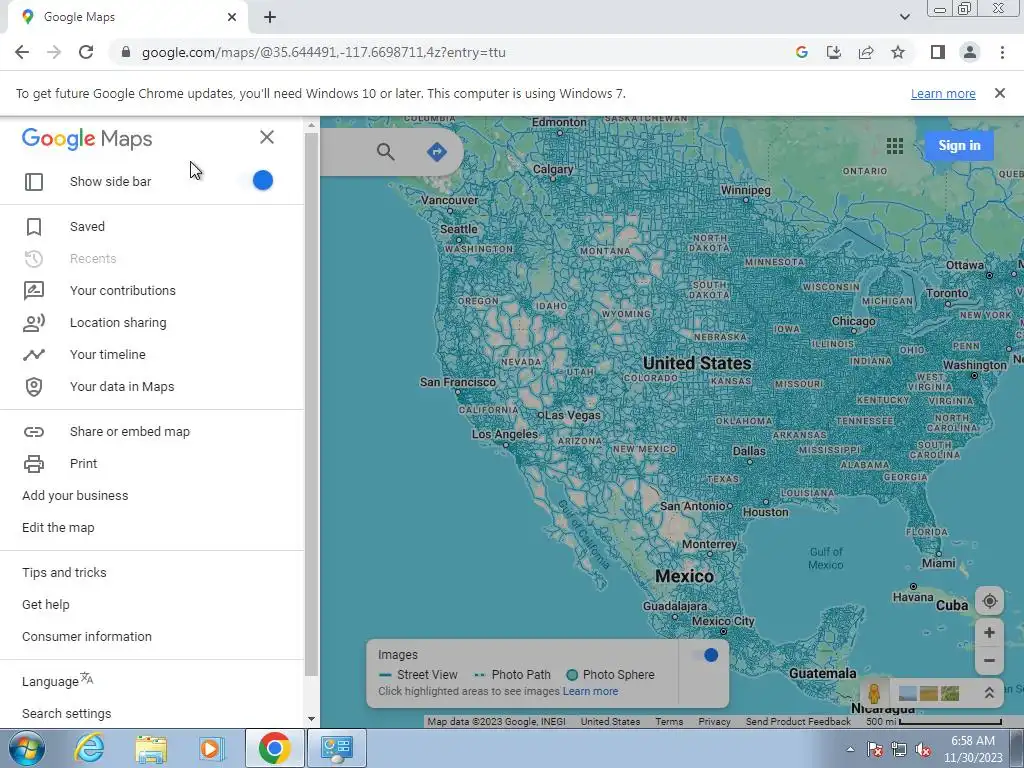Open Language settings

coord(57,681)
